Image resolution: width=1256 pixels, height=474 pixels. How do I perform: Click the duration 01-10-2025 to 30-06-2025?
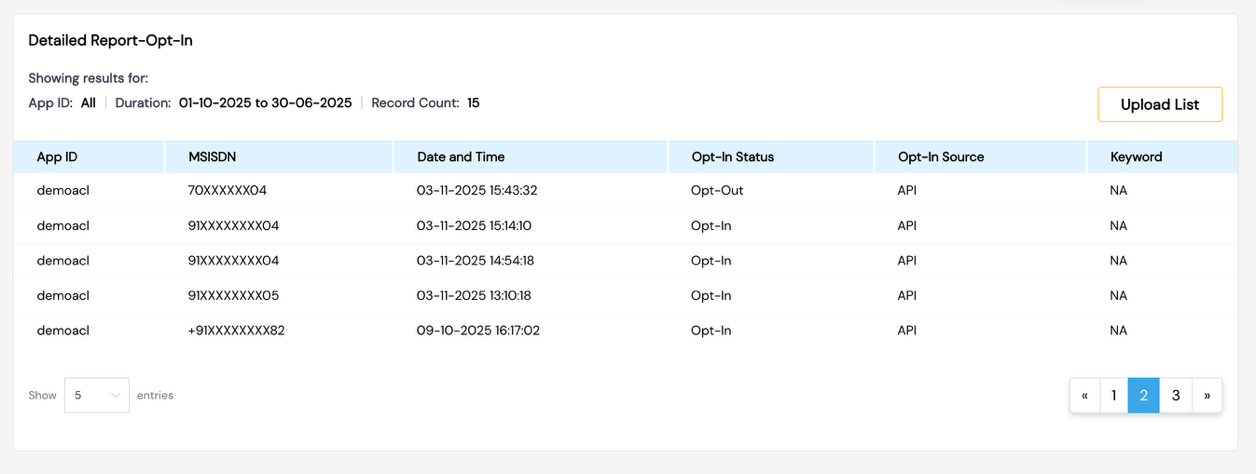pyautogui.click(x=265, y=103)
